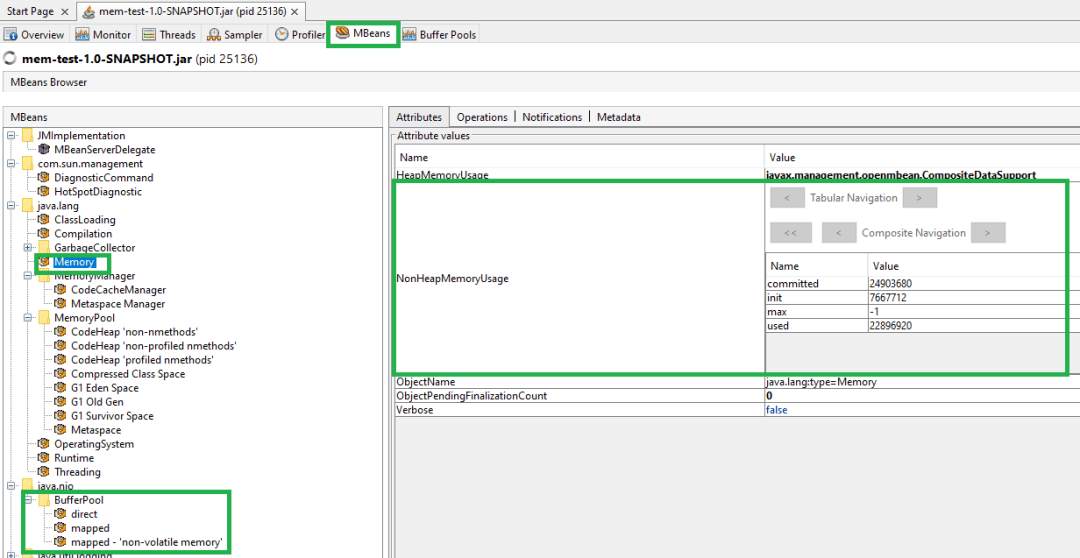Select CodeHeap 'profiled nmethods' bean icon

coord(61,360)
